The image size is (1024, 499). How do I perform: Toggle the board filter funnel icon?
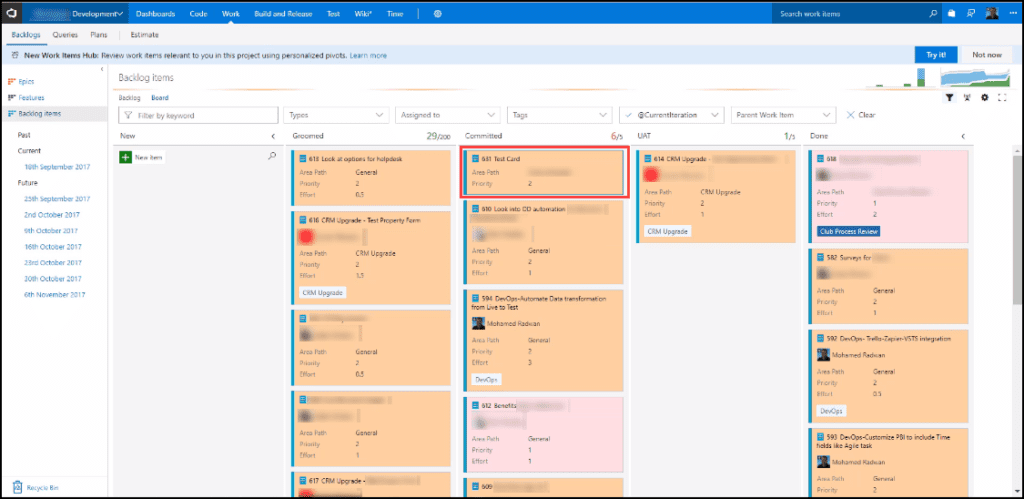[x=950, y=97]
